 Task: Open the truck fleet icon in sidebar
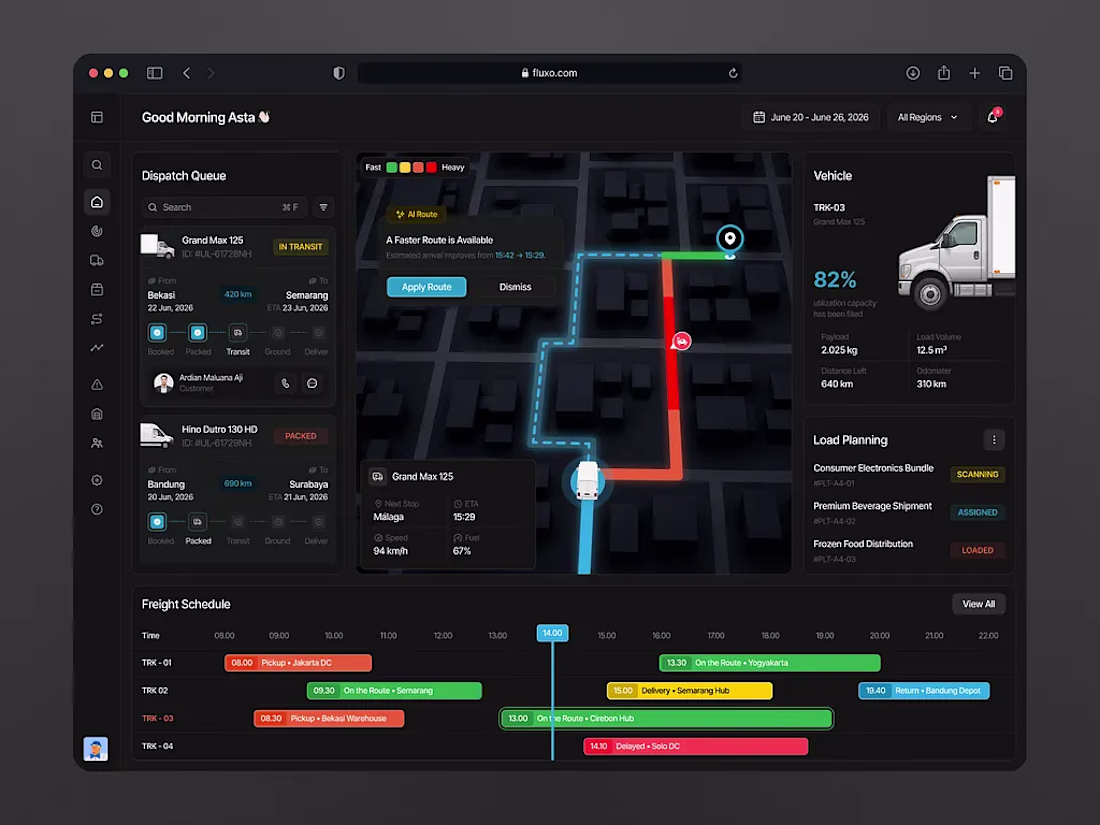tap(97, 260)
